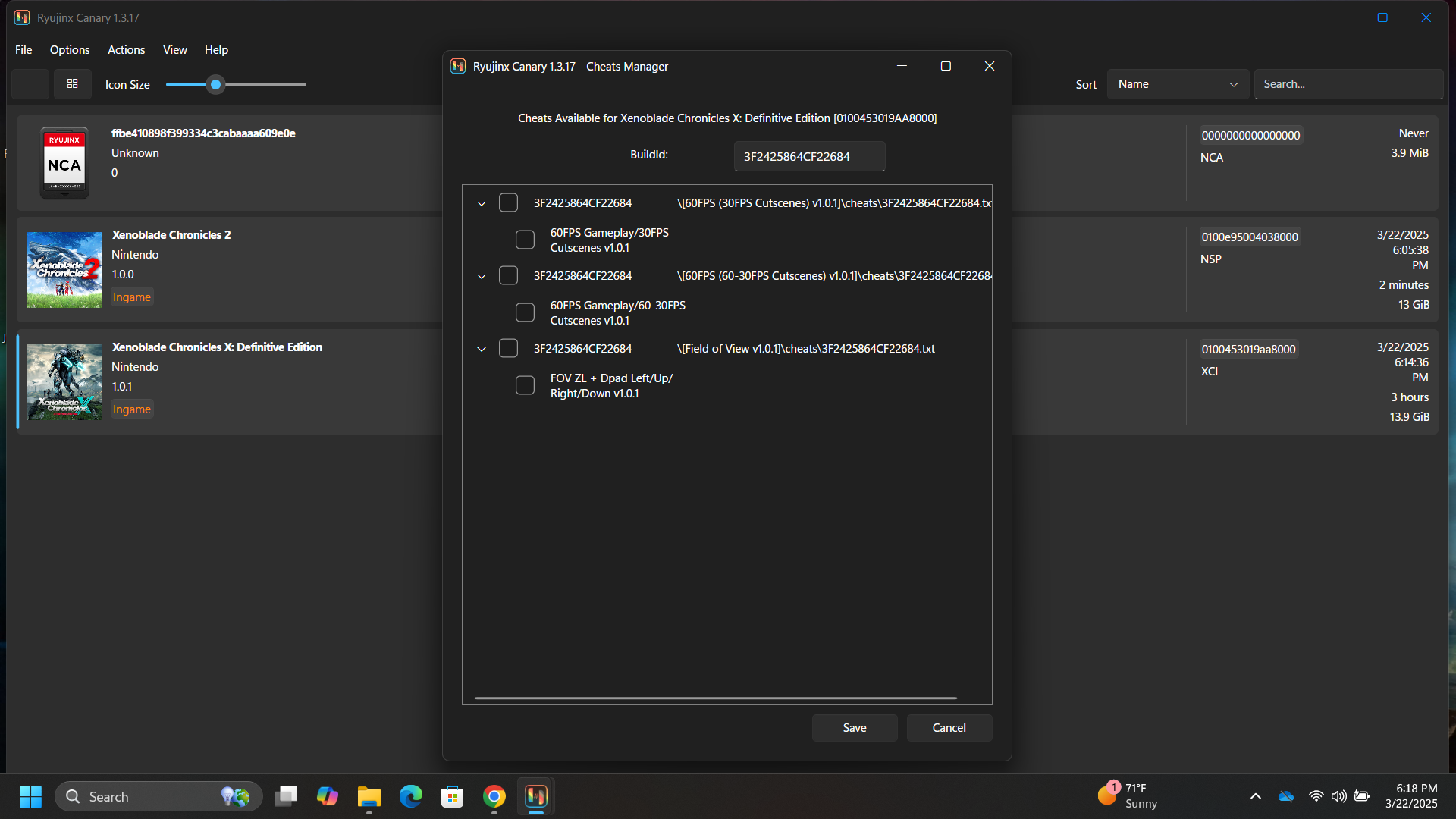Enable FOV ZL + Dpad cheat checkbox
The image size is (1456, 819).
526,385
